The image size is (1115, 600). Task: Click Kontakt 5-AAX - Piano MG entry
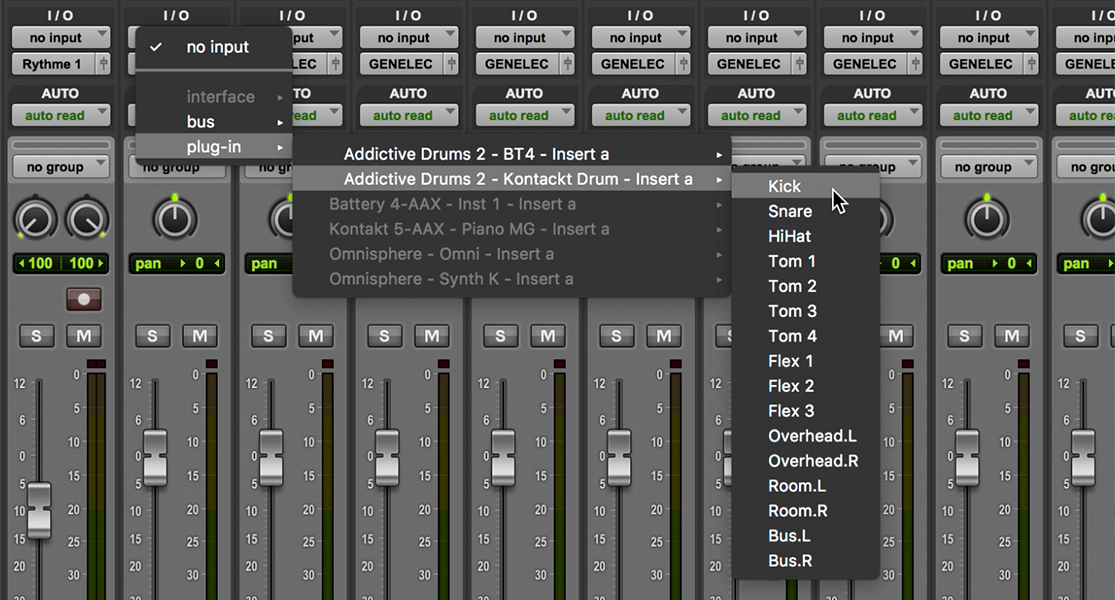(x=512, y=229)
